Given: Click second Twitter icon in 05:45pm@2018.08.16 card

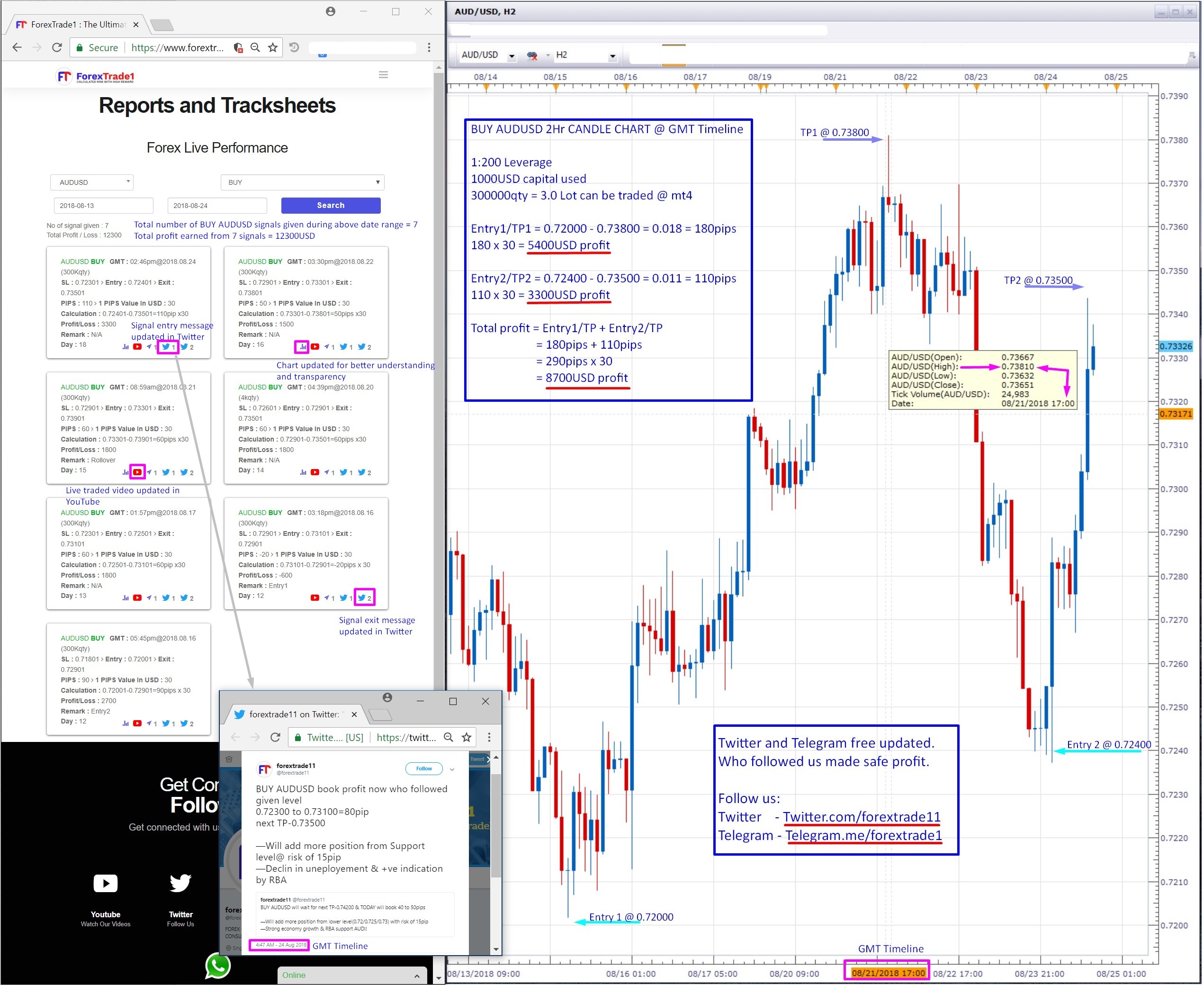Looking at the screenshot, I should tap(184, 724).
